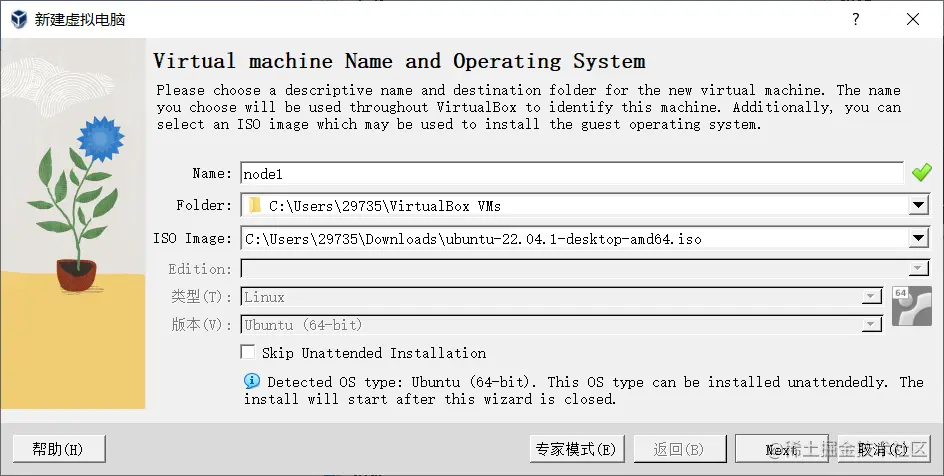Click the Next button

click(x=781, y=449)
